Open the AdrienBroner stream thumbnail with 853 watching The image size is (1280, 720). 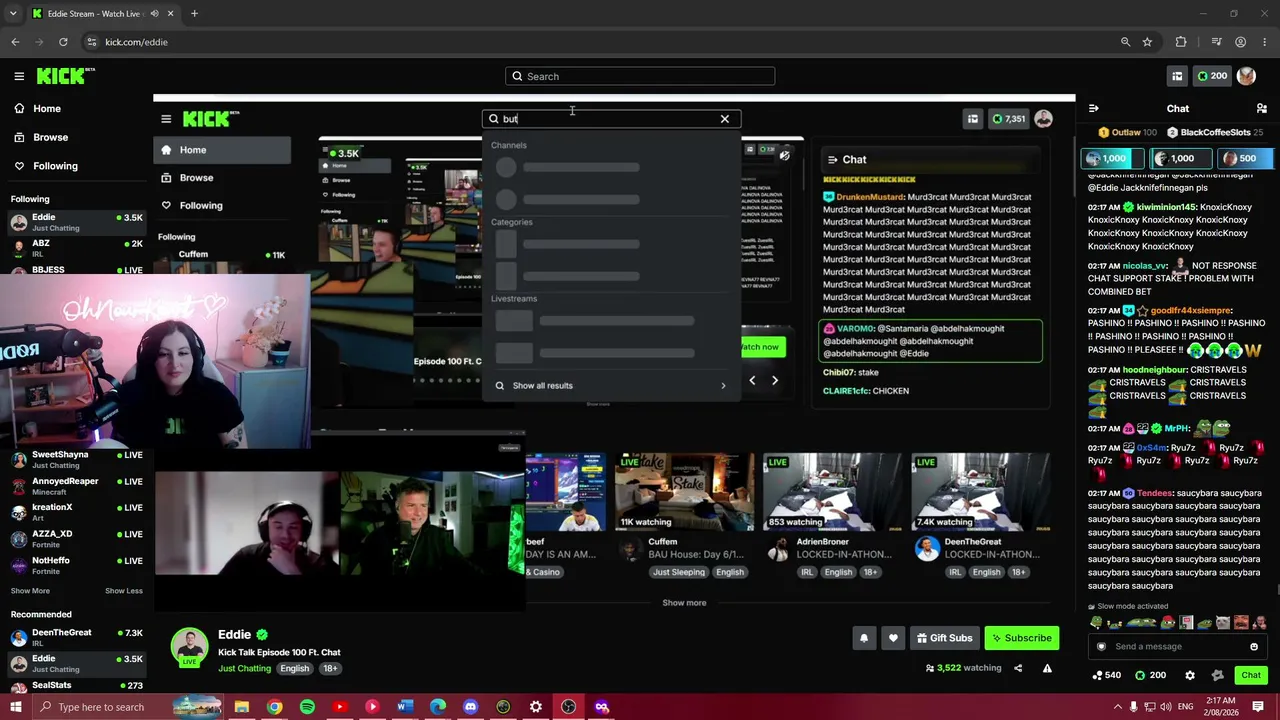tap(832, 491)
